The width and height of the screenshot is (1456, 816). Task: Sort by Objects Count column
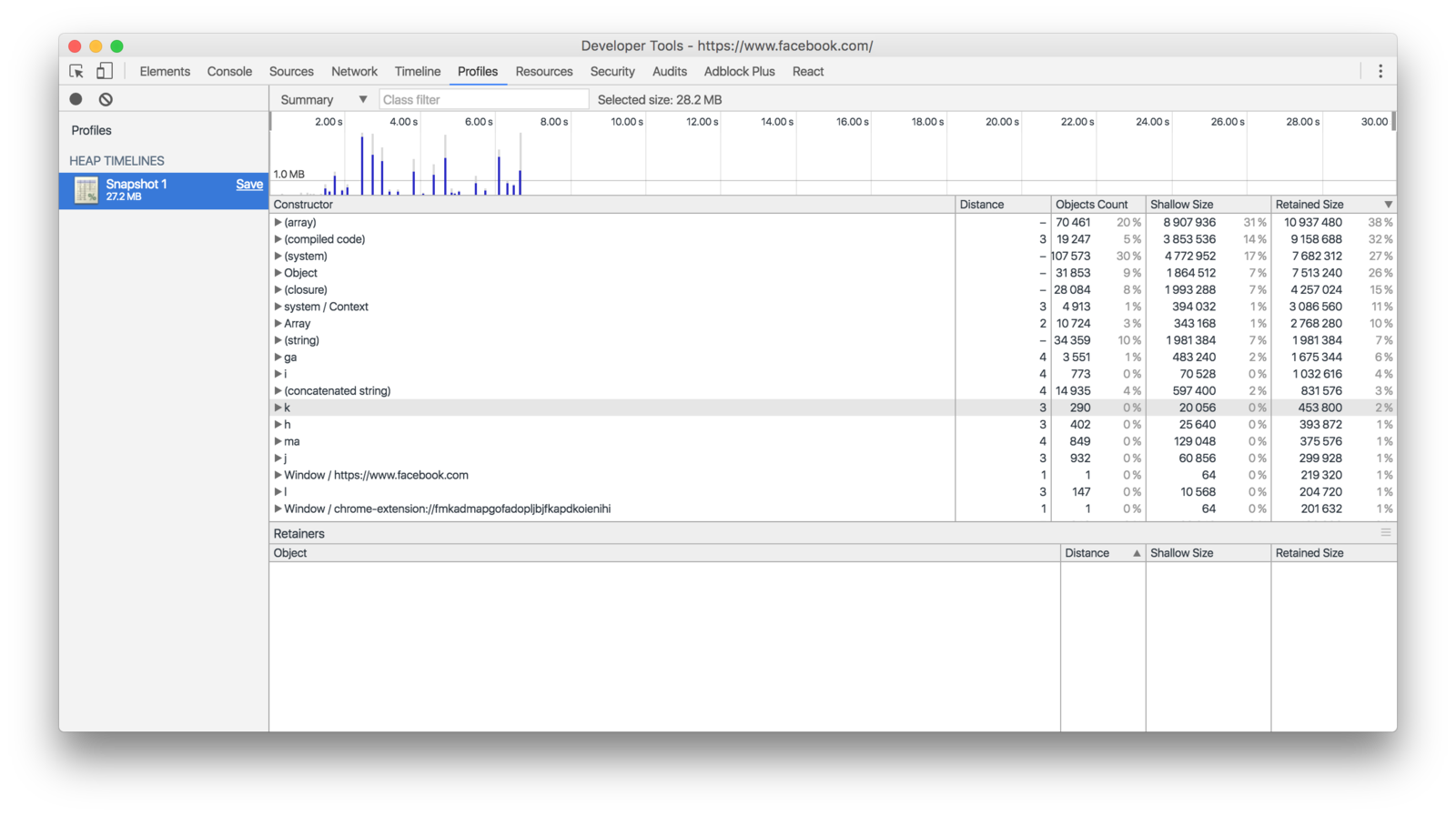1098,205
